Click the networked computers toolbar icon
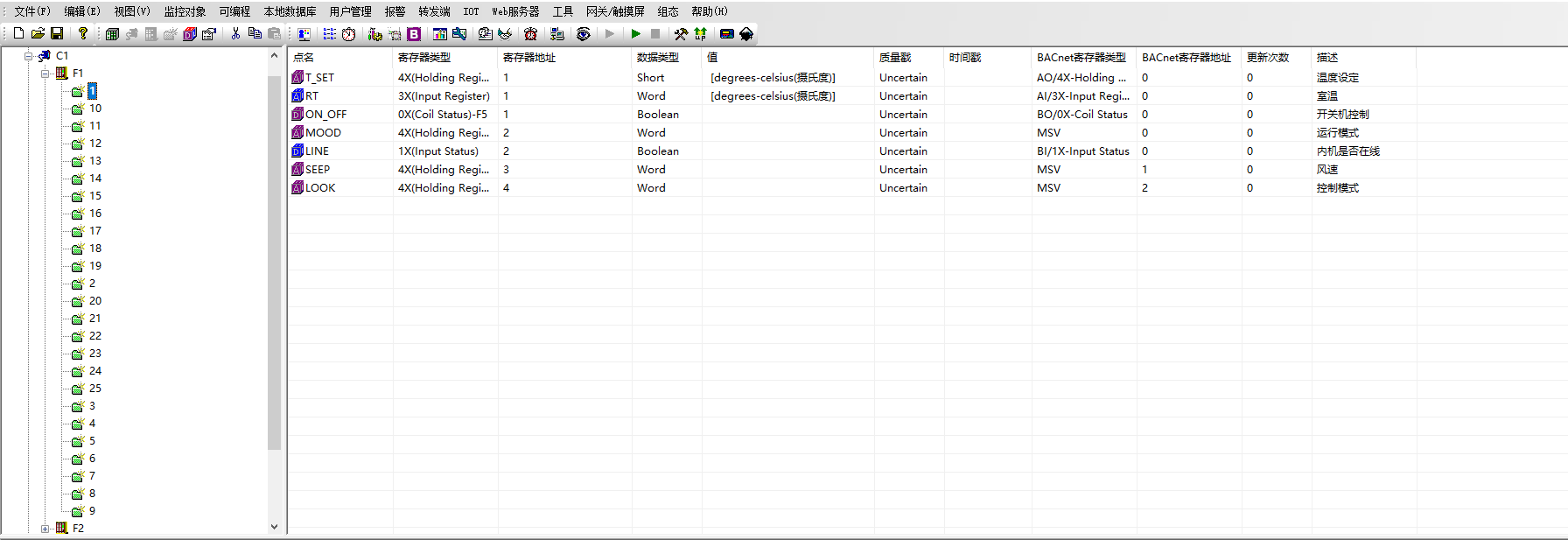The width and height of the screenshot is (1568, 540). point(556,34)
